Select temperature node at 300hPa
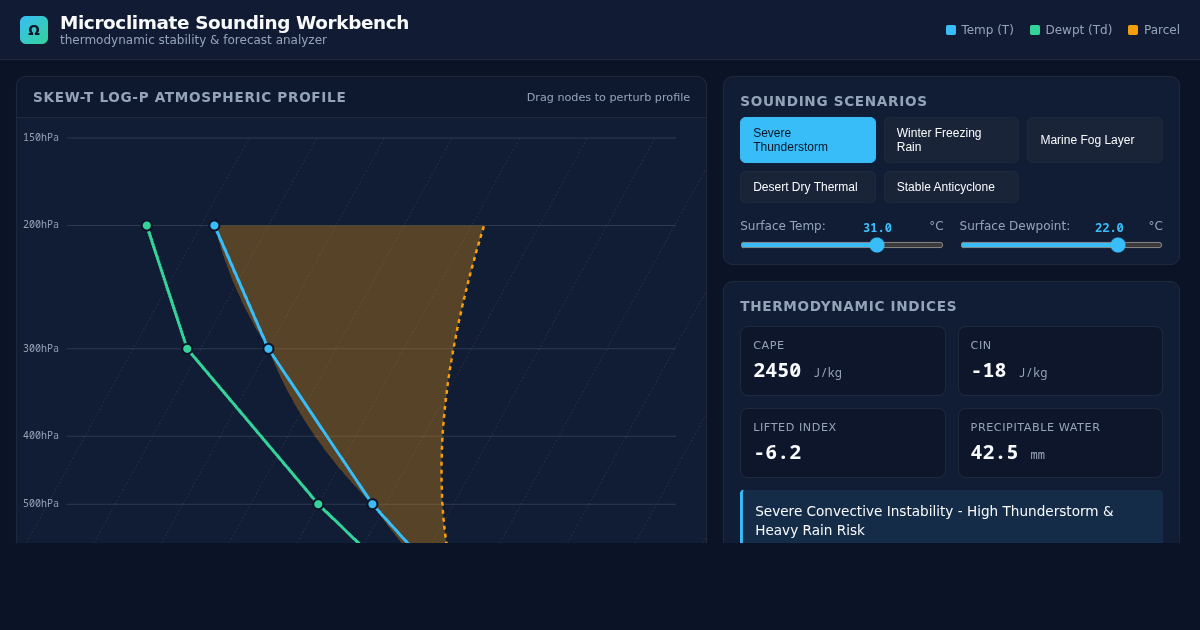This screenshot has width=1200, height=630. [268, 349]
